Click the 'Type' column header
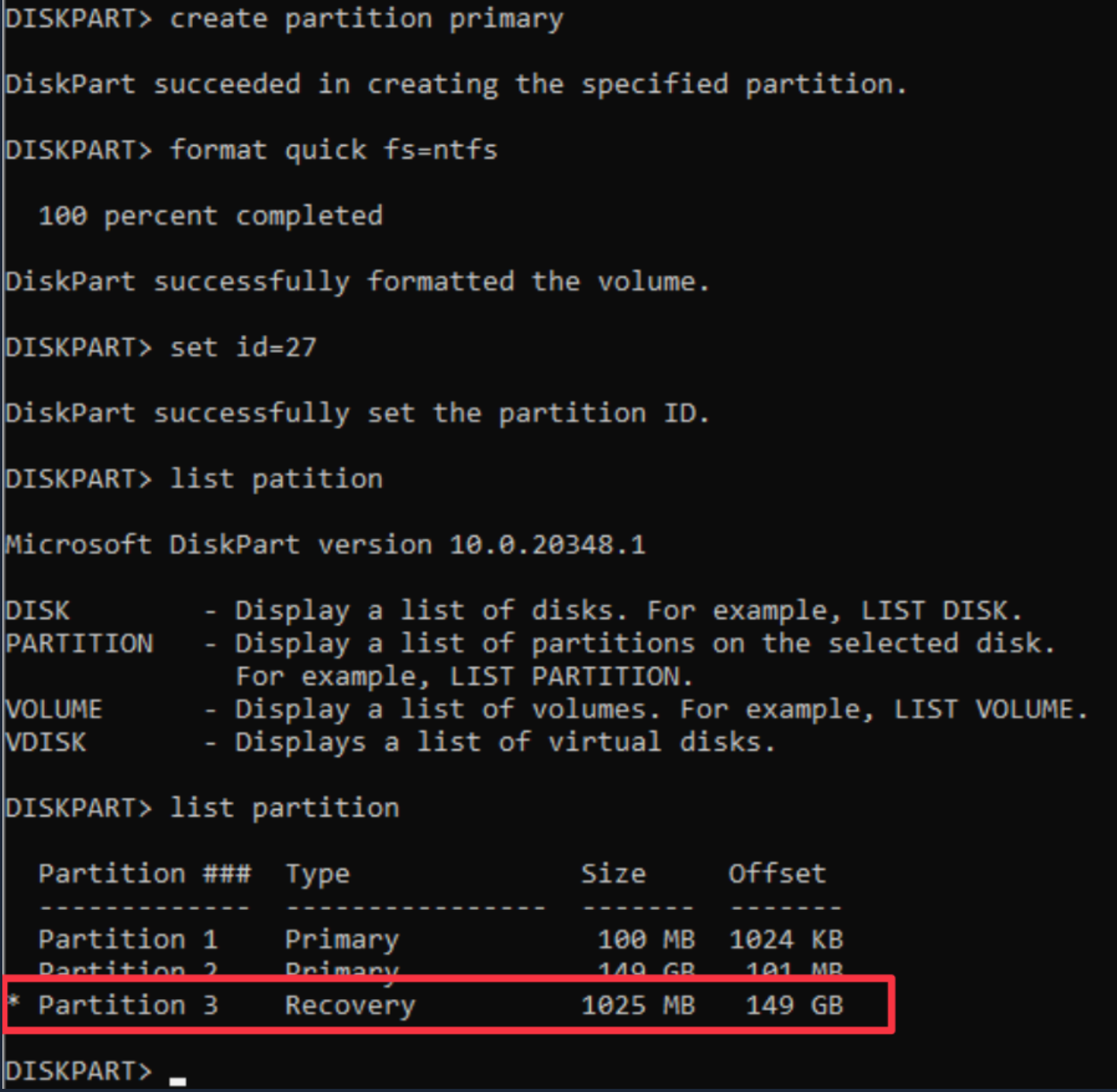1117x1092 pixels. pyautogui.click(x=317, y=874)
